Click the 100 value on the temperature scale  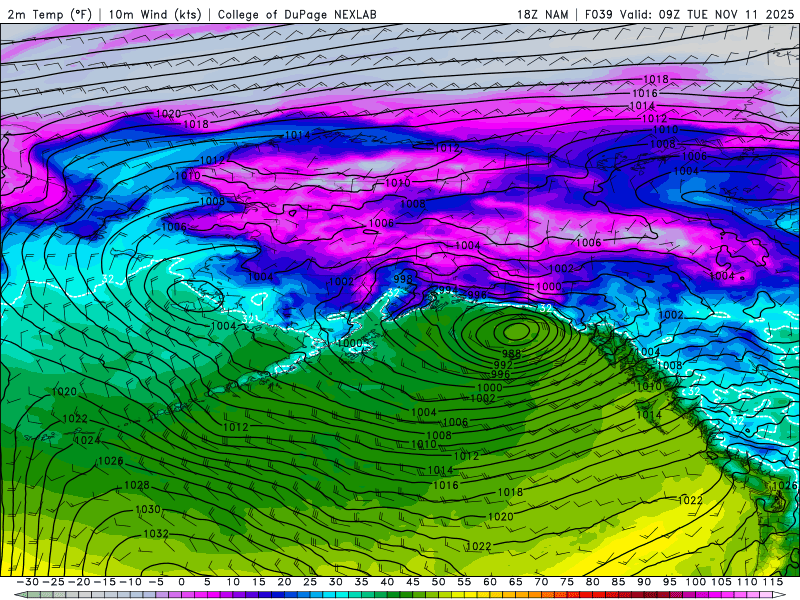[695, 582]
